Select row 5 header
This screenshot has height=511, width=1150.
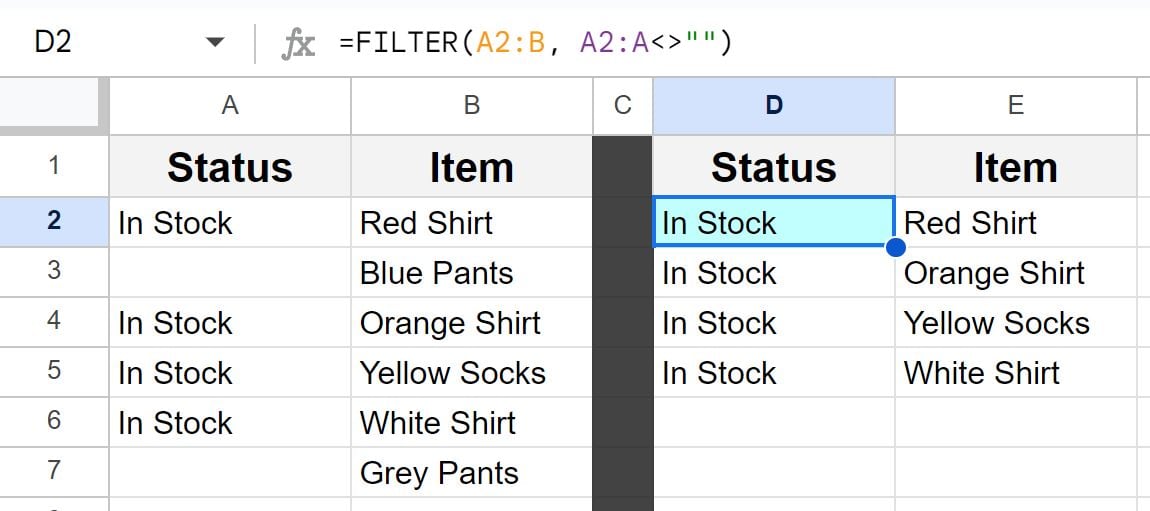coord(54,372)
